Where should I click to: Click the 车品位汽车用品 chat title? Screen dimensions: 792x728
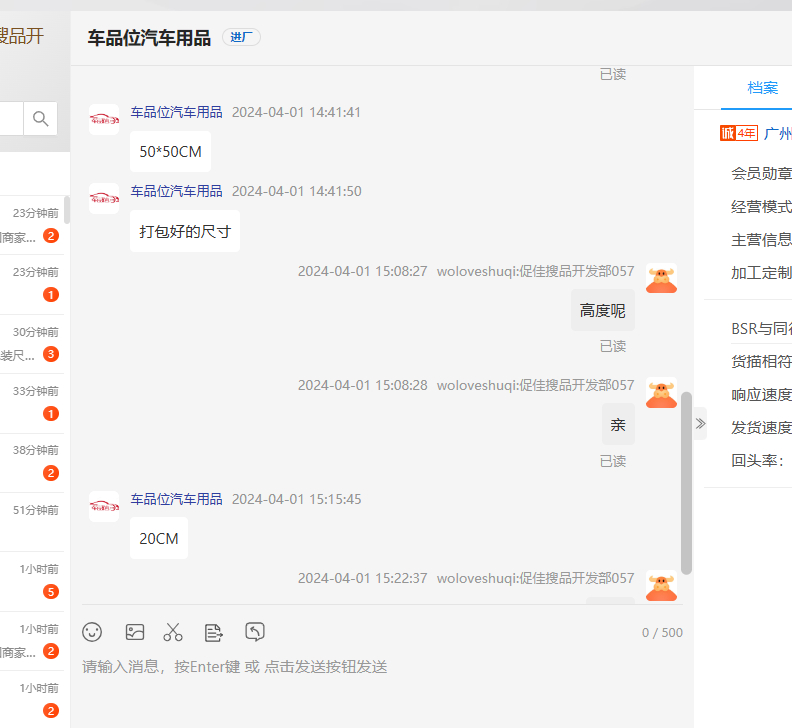click(x=149, y=38)
